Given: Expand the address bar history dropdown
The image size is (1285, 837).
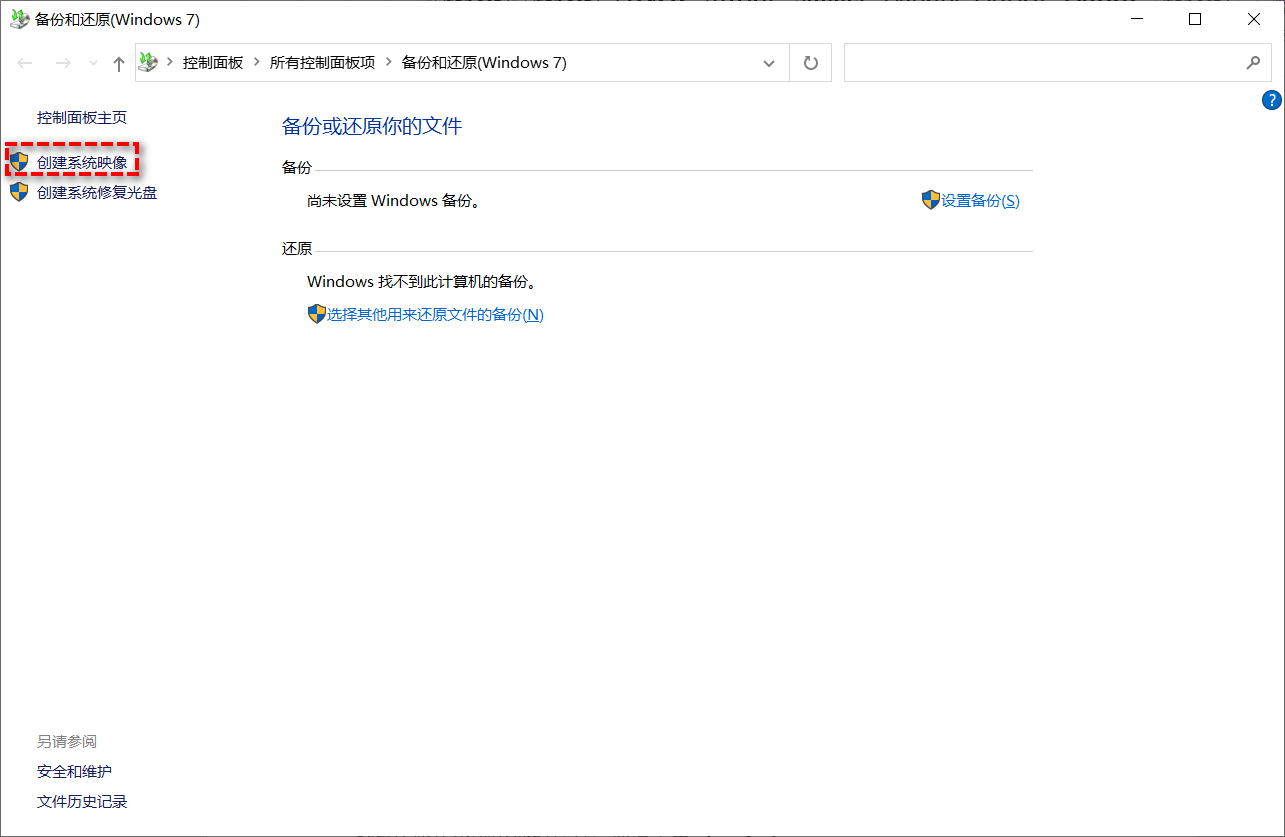Looking at the screenshot, I should pyautogui.click(x=768, y=62).
